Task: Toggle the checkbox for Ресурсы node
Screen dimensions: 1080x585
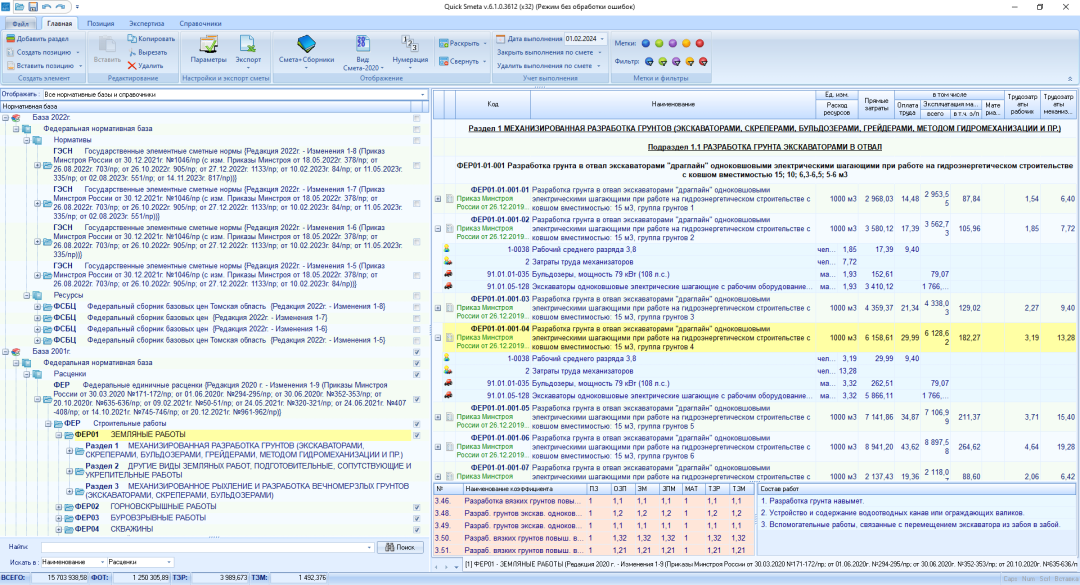Action: click(417, 296)
